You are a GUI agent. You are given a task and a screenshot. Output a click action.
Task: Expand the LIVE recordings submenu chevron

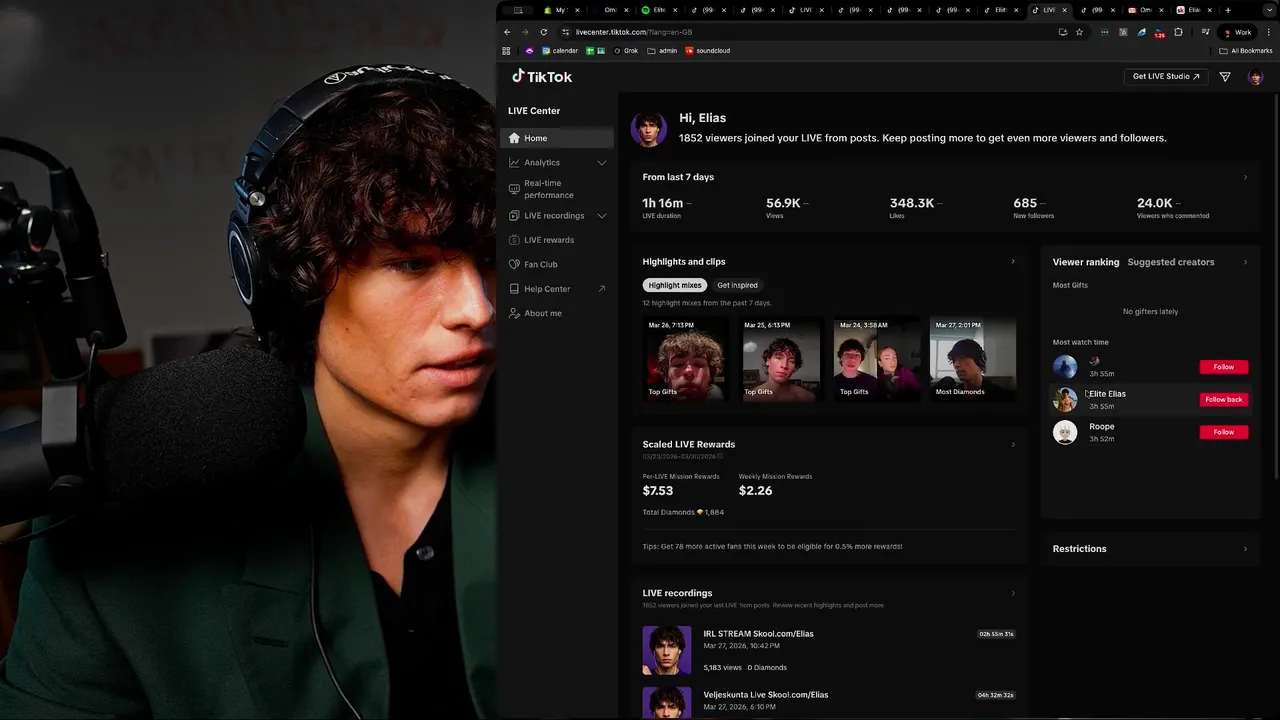(x=602, y=216)
